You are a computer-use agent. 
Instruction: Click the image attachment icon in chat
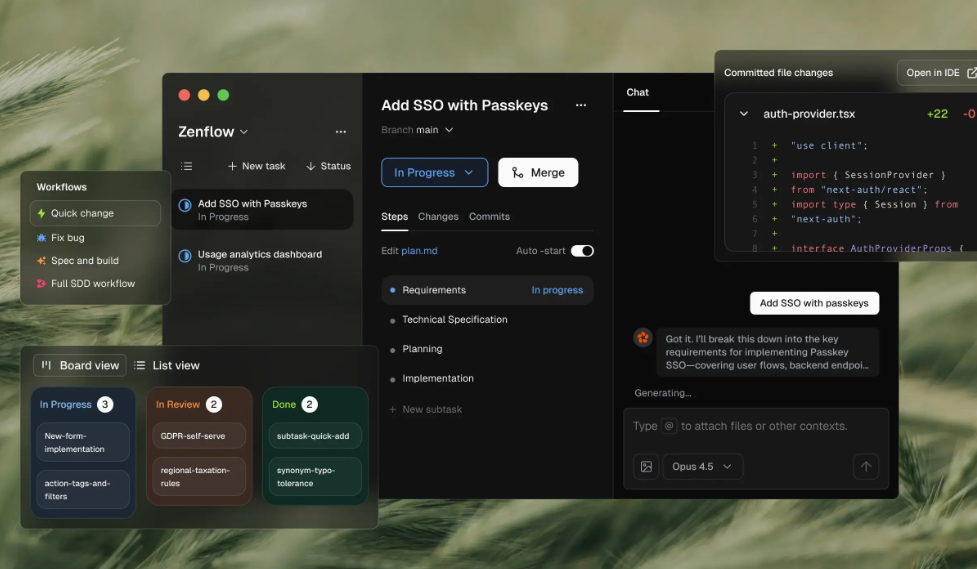(646, 466)
